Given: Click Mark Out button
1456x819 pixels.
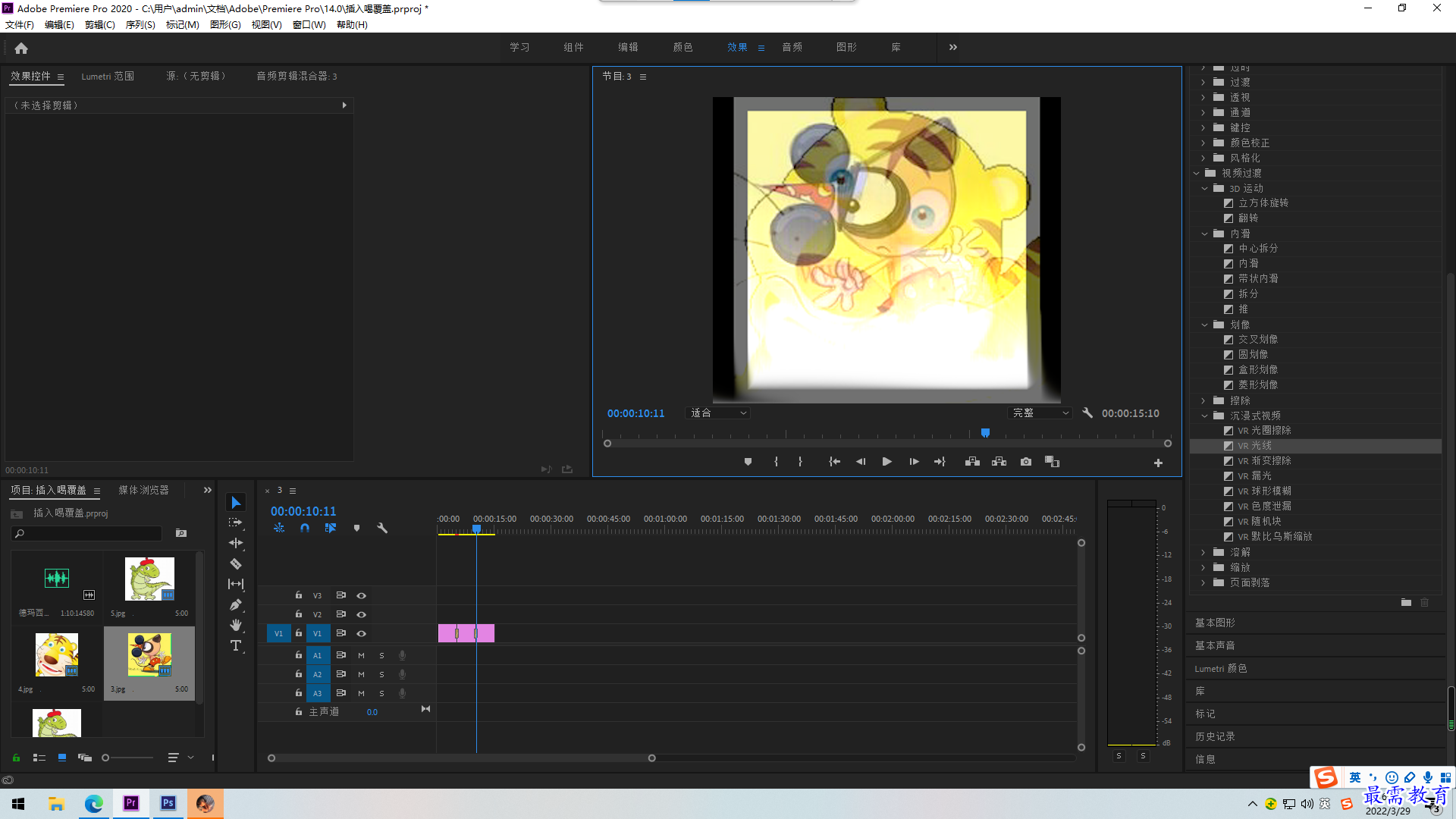Looking at the screenshot, I should 800,462.
